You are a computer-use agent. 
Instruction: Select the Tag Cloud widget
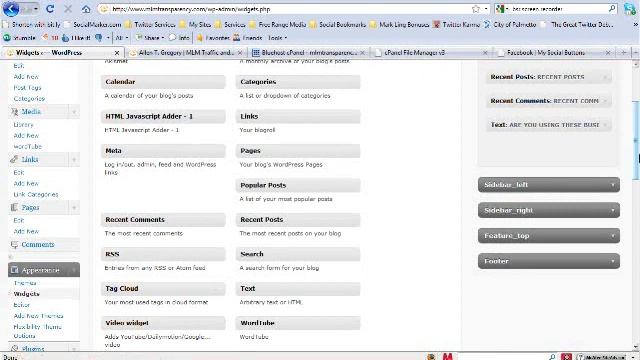coord(163,289)
